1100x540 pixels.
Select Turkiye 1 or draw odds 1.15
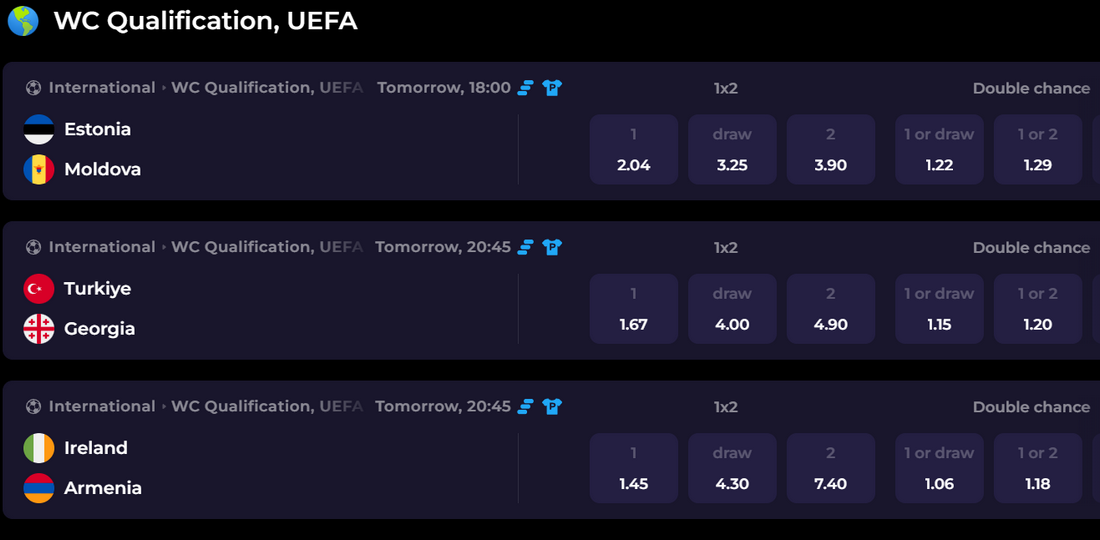click(x=938, y=309)
